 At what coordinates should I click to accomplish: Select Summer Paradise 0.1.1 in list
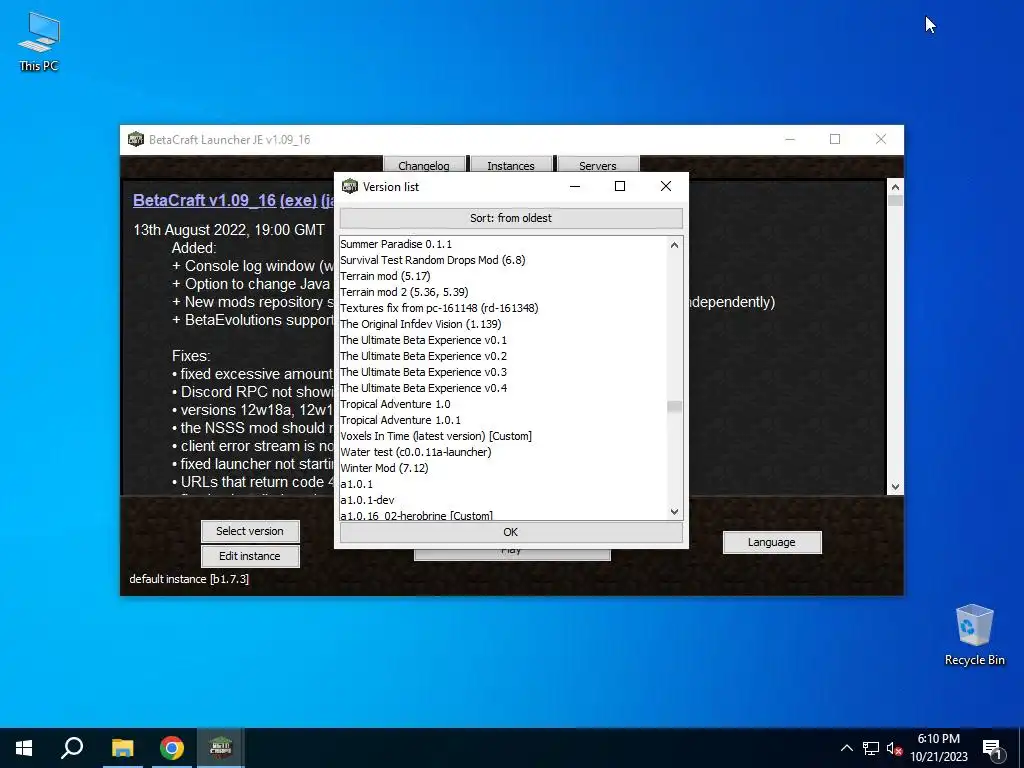coord(503,244)
